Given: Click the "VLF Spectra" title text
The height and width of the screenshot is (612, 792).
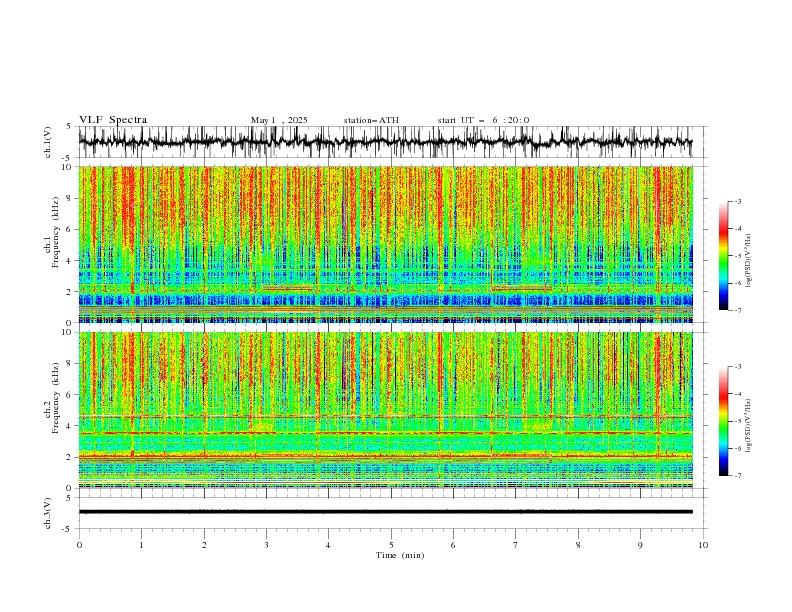Looking at the screenshot, I should coord(113,120).
